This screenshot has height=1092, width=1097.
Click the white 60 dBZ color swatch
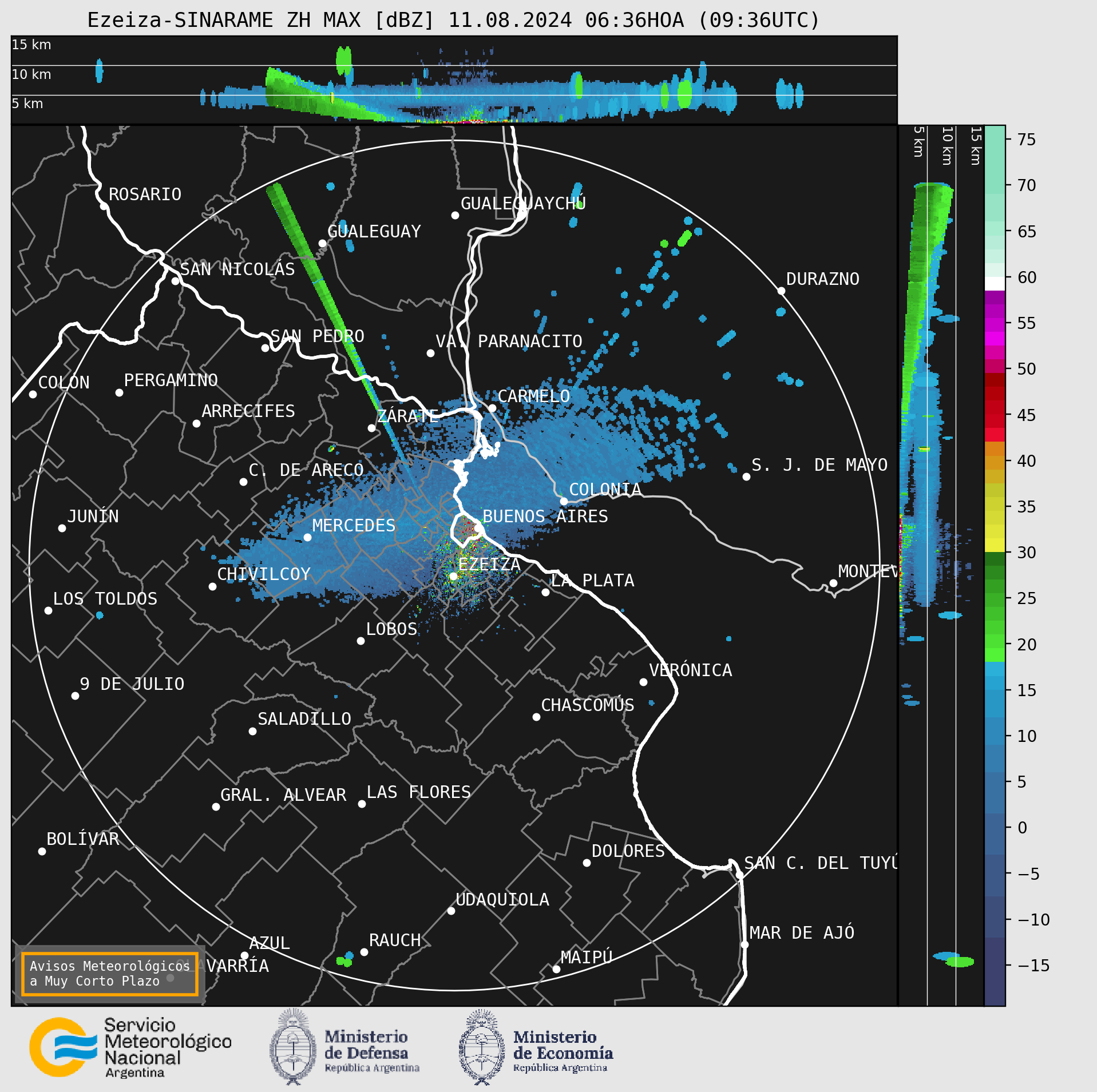point(995,284)
